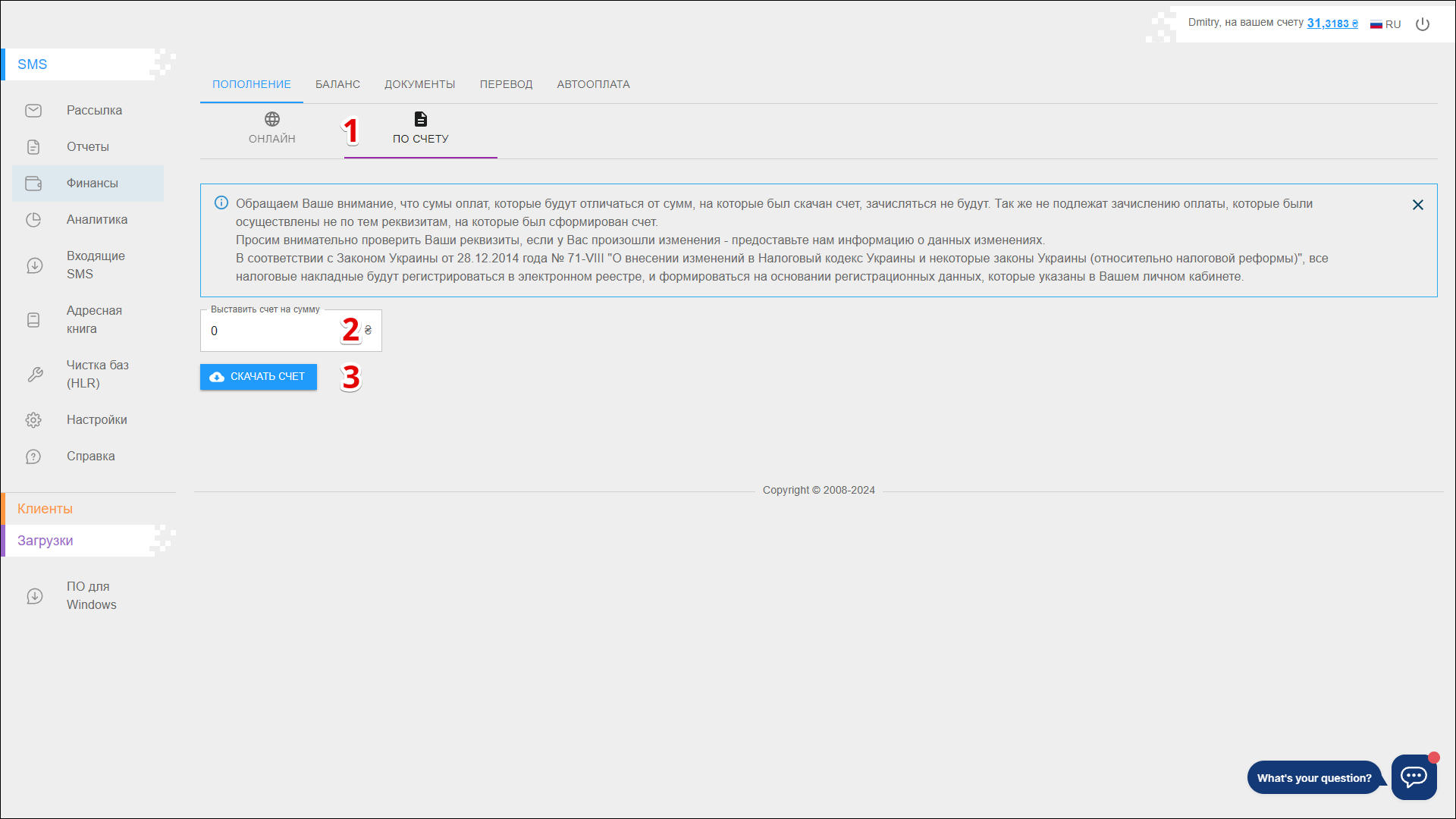1456x819 pixels.
Task: Collapse the Загрузки sidebar section
Action: point(45,541)
